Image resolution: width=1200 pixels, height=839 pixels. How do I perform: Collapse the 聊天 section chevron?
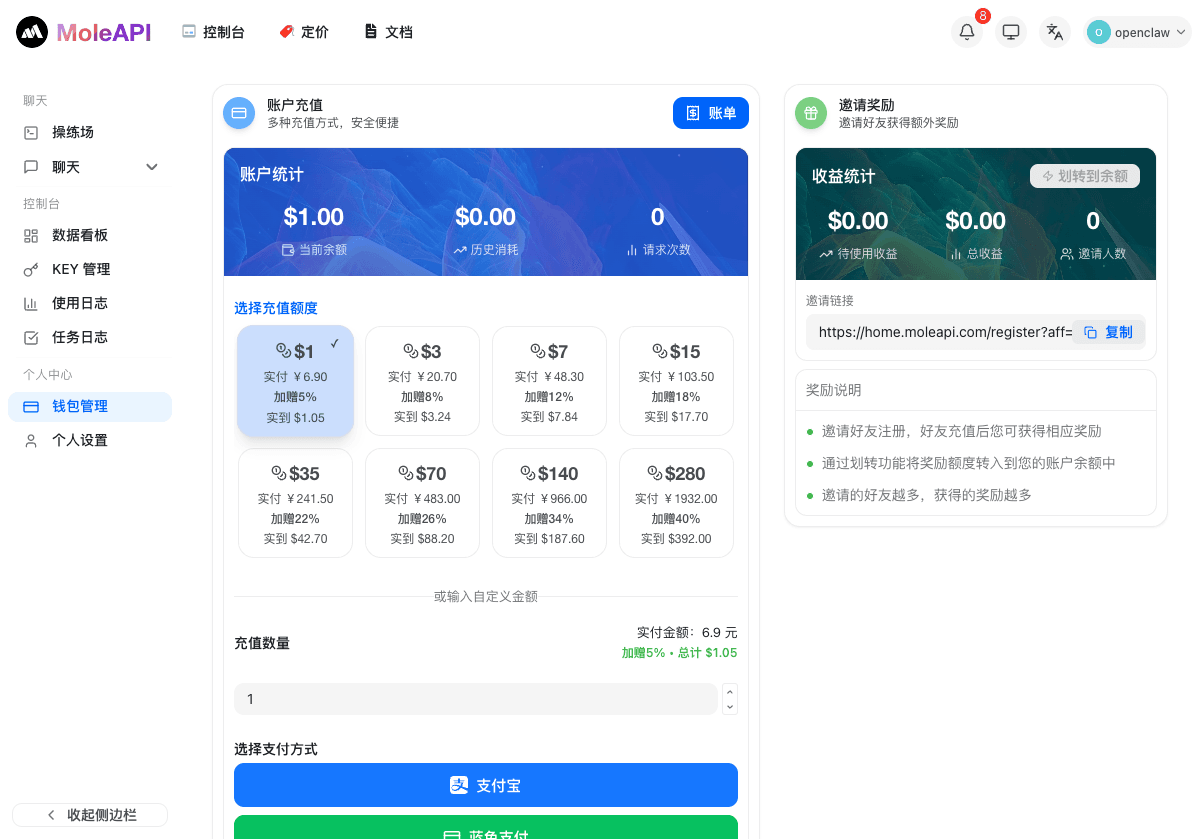tap(151, 167)
